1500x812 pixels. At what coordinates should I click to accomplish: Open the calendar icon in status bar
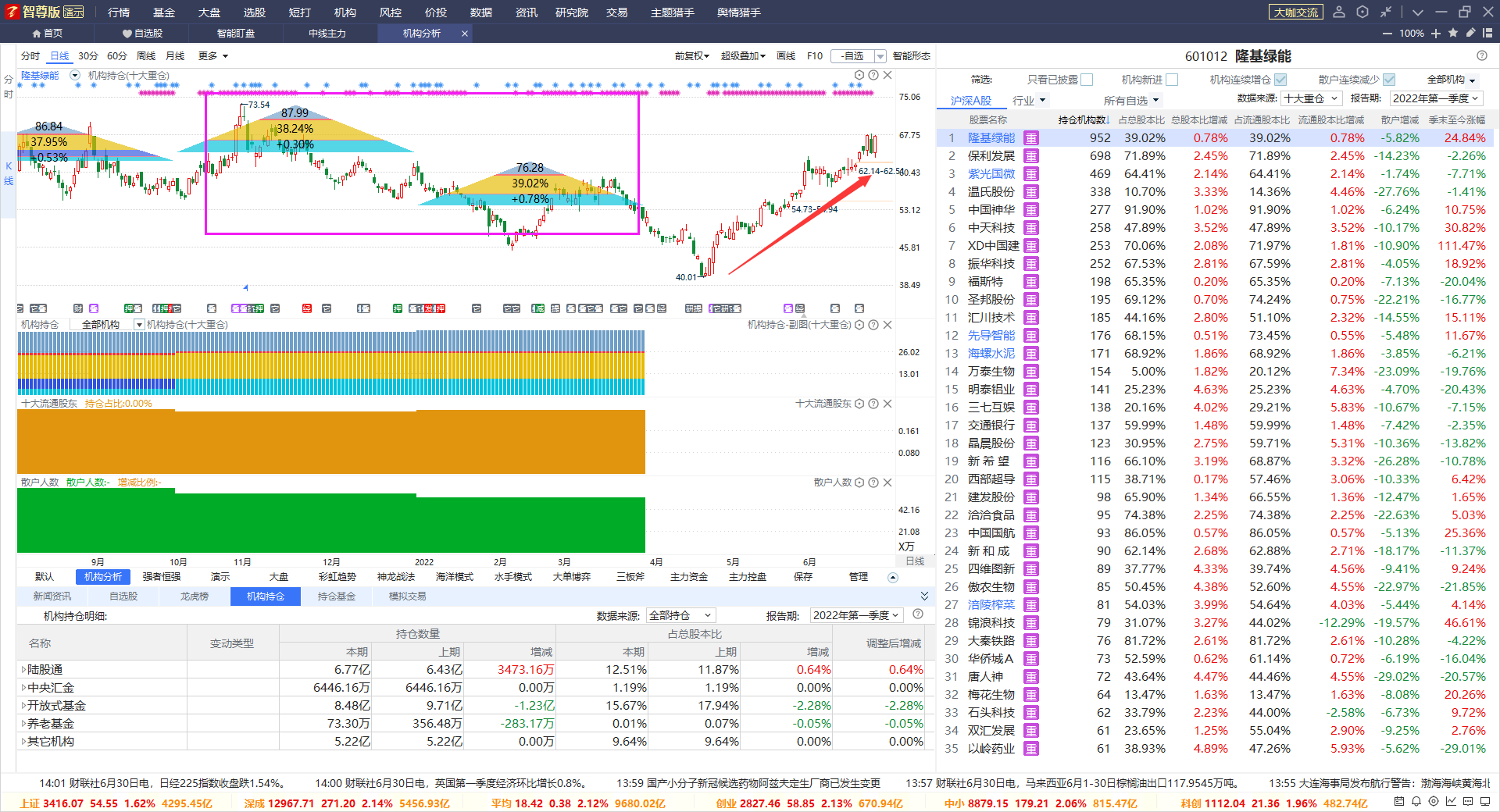(1399, 801)
